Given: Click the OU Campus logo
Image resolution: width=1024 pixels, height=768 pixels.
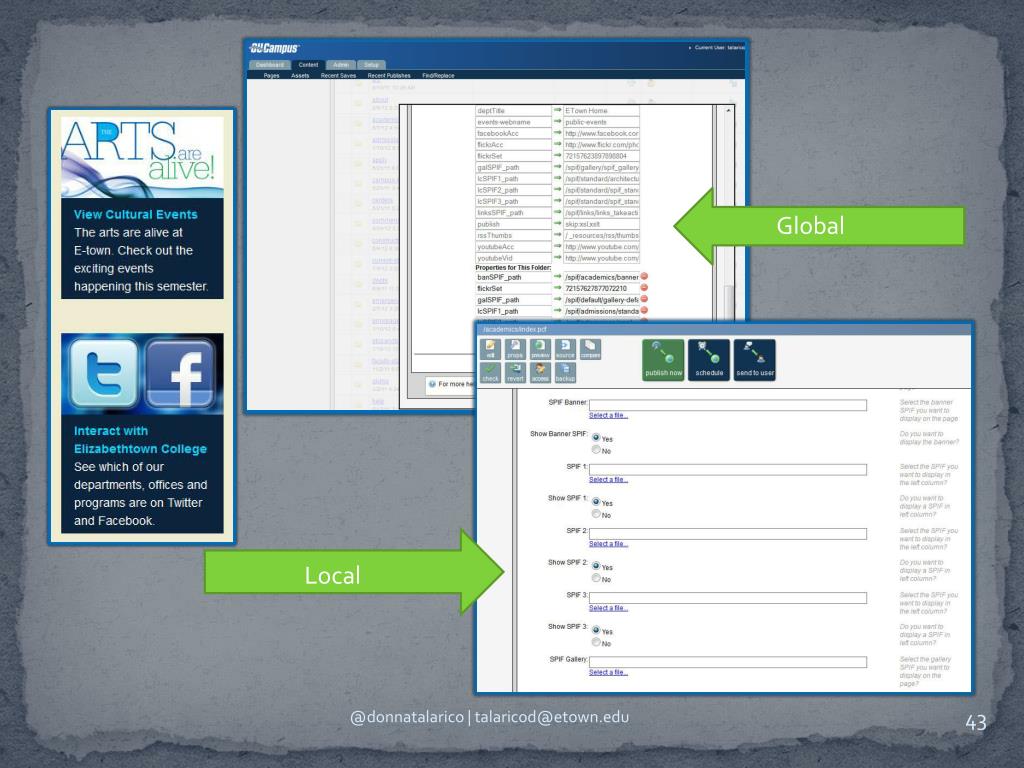Looking at the screenshot, I should click(274, 48).
